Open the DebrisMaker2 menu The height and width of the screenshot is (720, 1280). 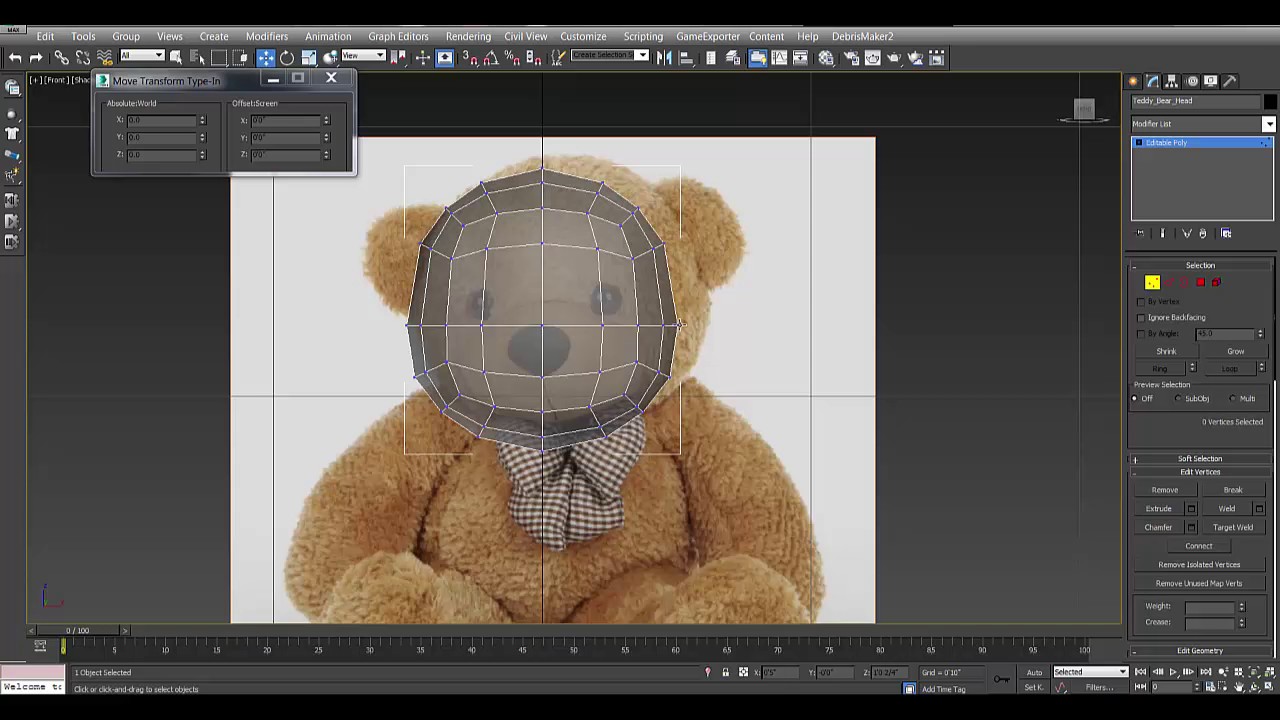[862, 36]
